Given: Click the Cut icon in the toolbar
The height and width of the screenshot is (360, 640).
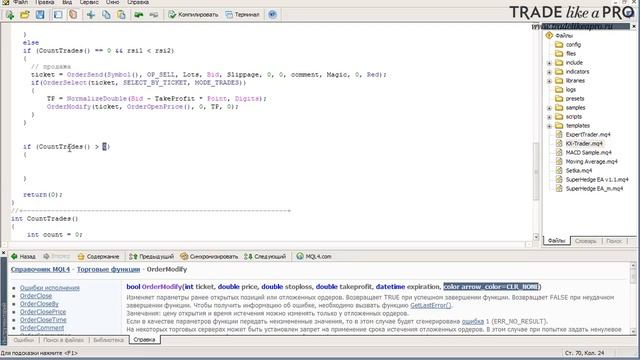Looking at the screenshot, I should tap(91, 15).
